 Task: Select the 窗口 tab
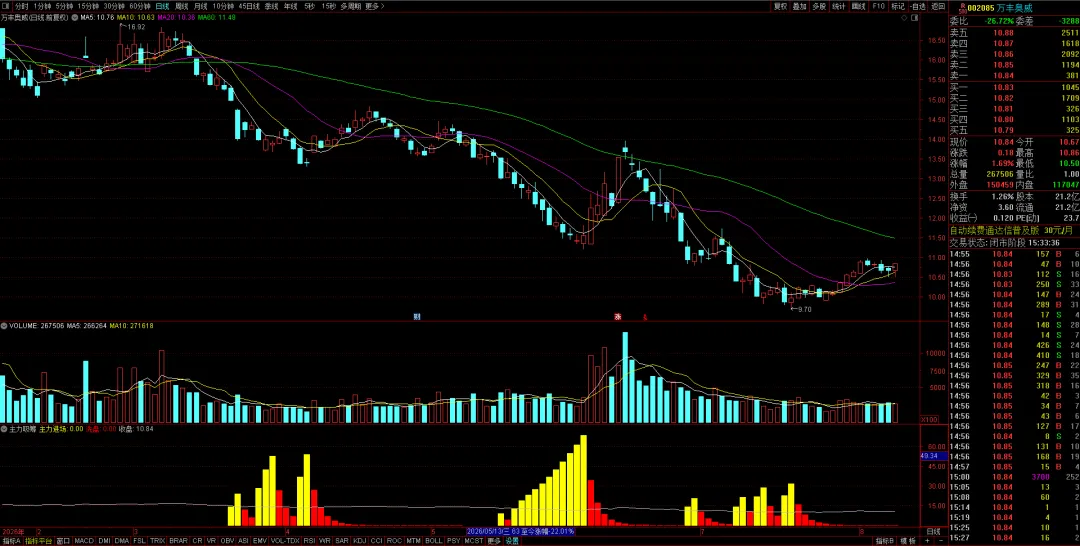63,541
